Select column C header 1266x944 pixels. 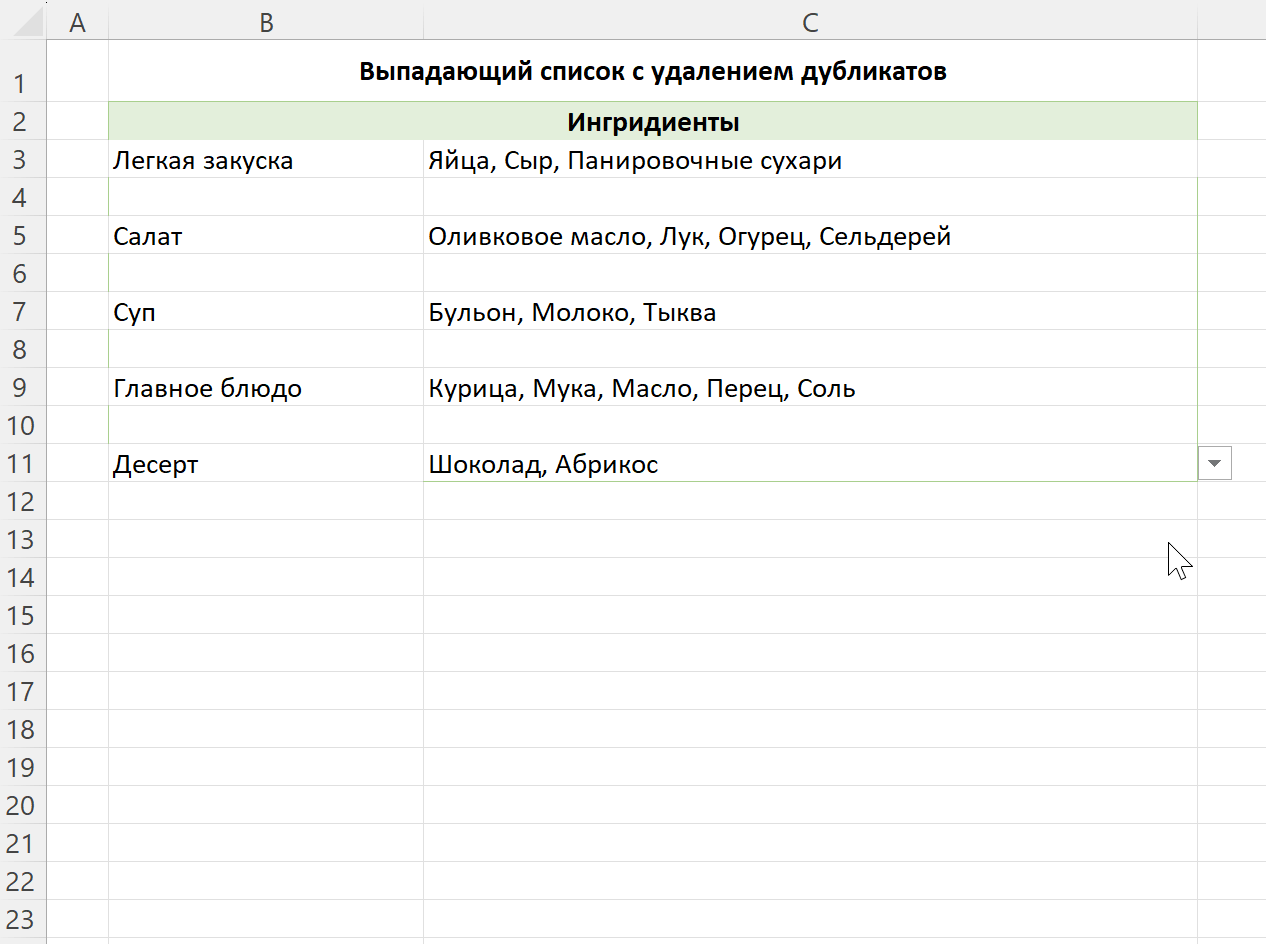click(810, 22)
